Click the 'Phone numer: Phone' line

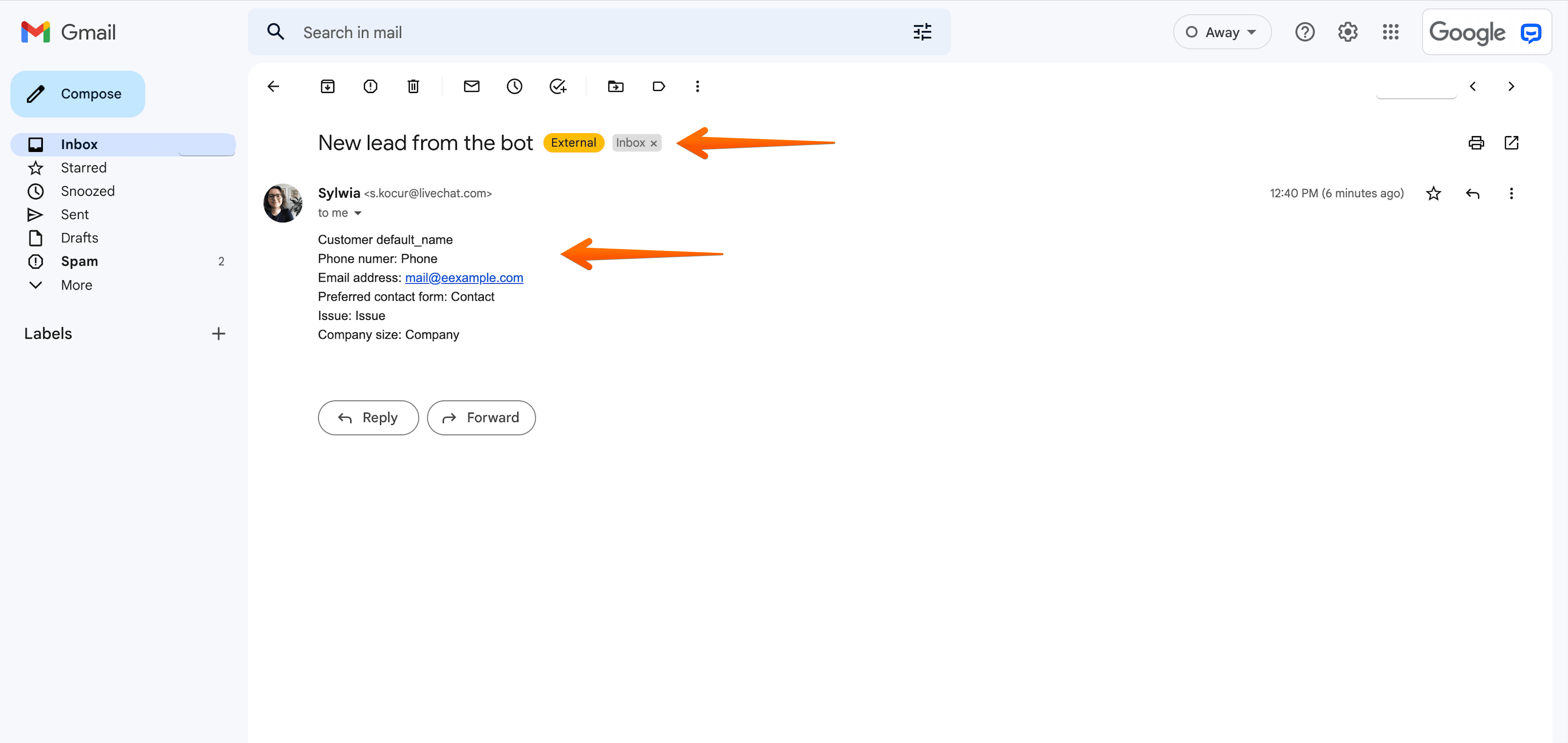(x=377, y=259)
